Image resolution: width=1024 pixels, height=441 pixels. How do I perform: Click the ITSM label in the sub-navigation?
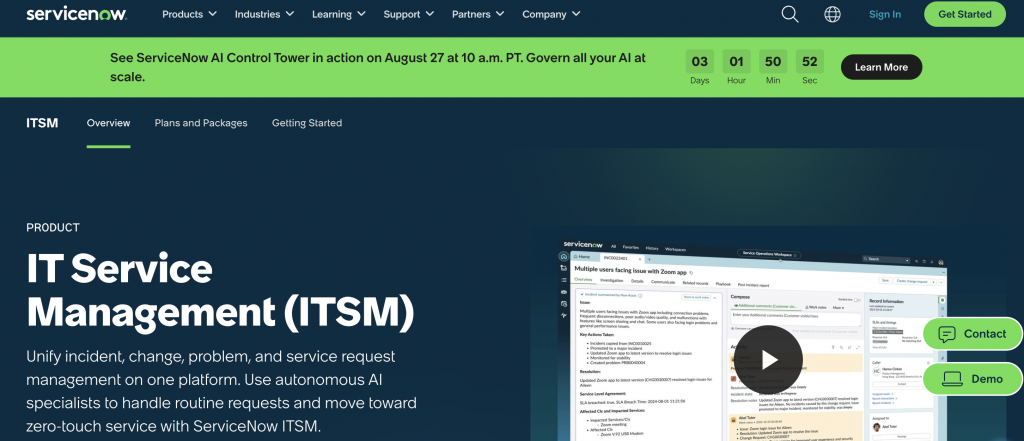coord(42,123)
